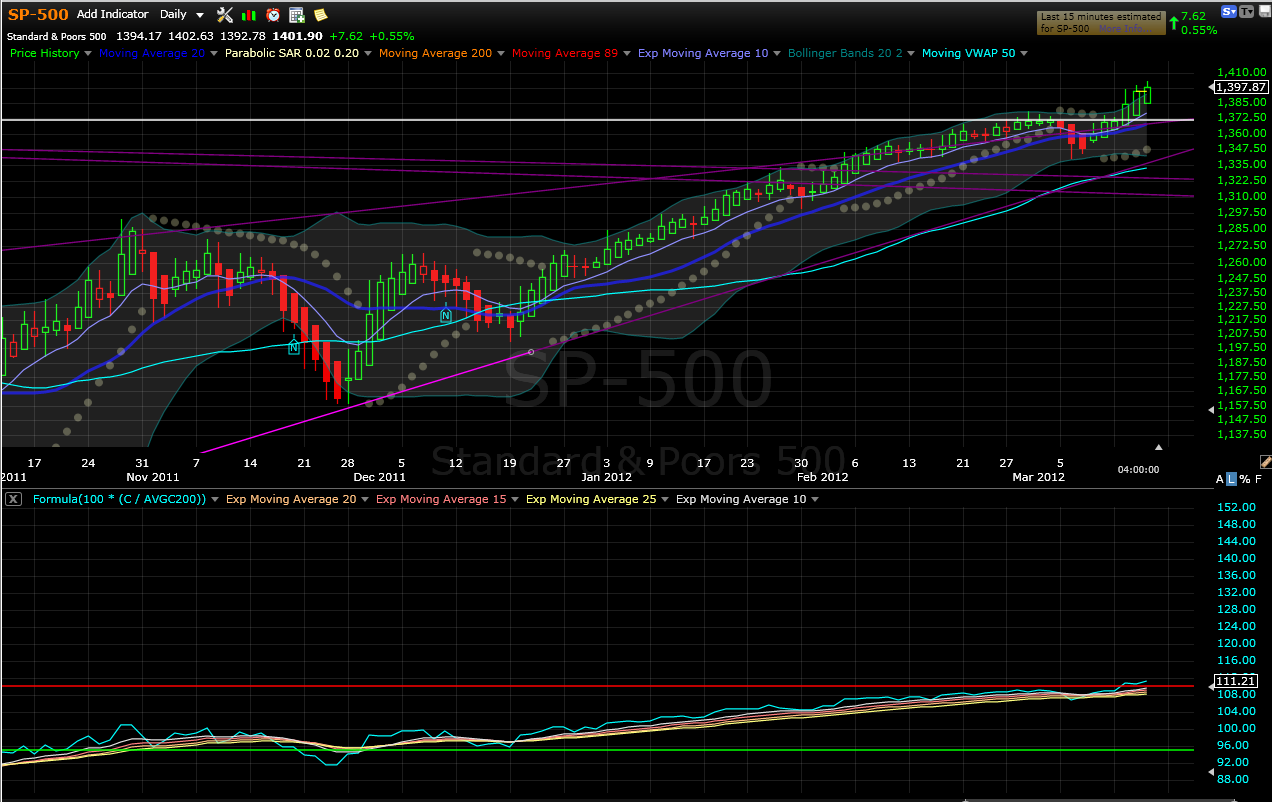The width and height of the screenshot is (1272, 802).
Task: Expand the Moving Average 200 dropdown arrow
Action: tap(501, 54)
